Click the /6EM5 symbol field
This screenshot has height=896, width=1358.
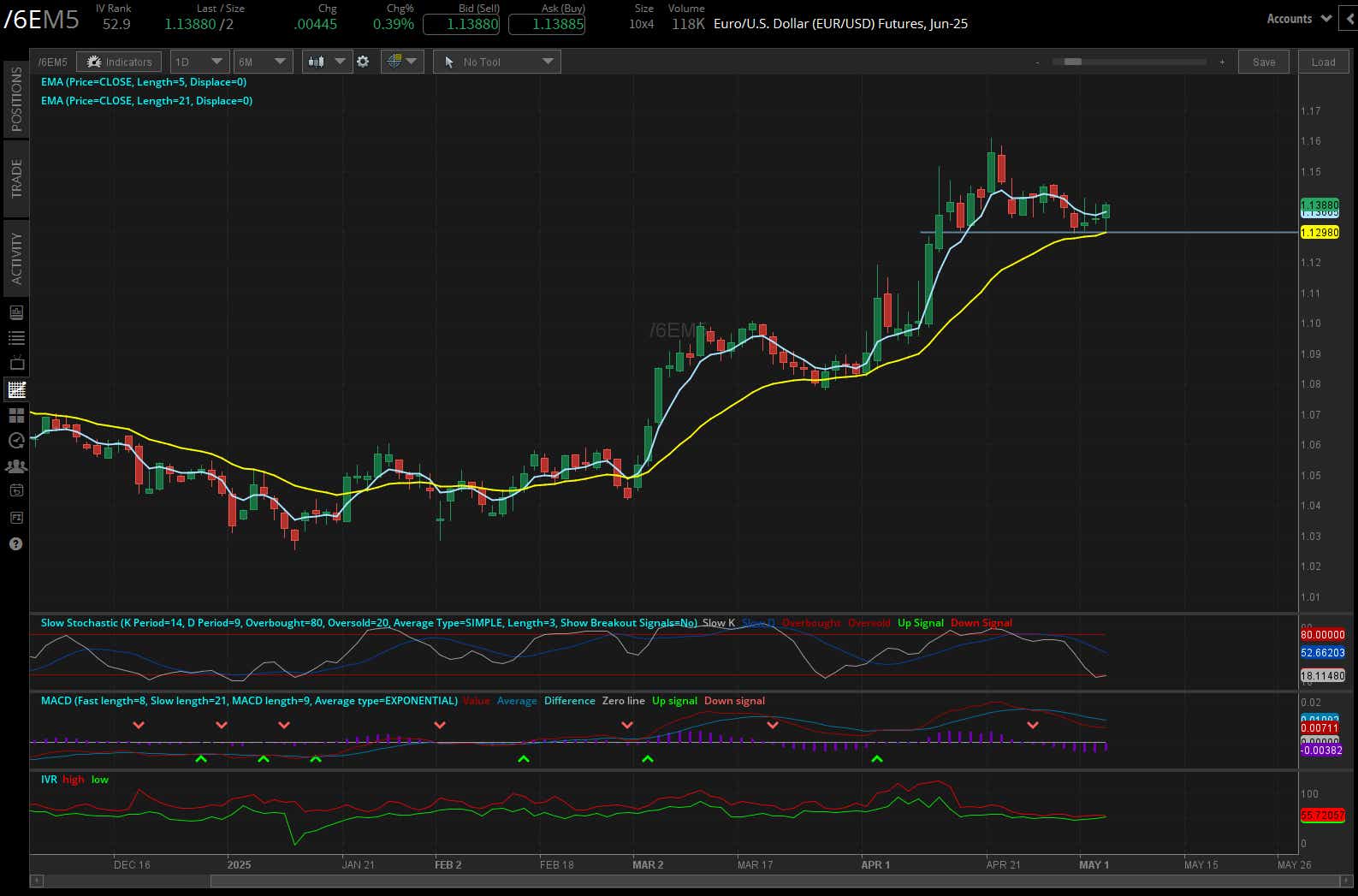point(42,20)
